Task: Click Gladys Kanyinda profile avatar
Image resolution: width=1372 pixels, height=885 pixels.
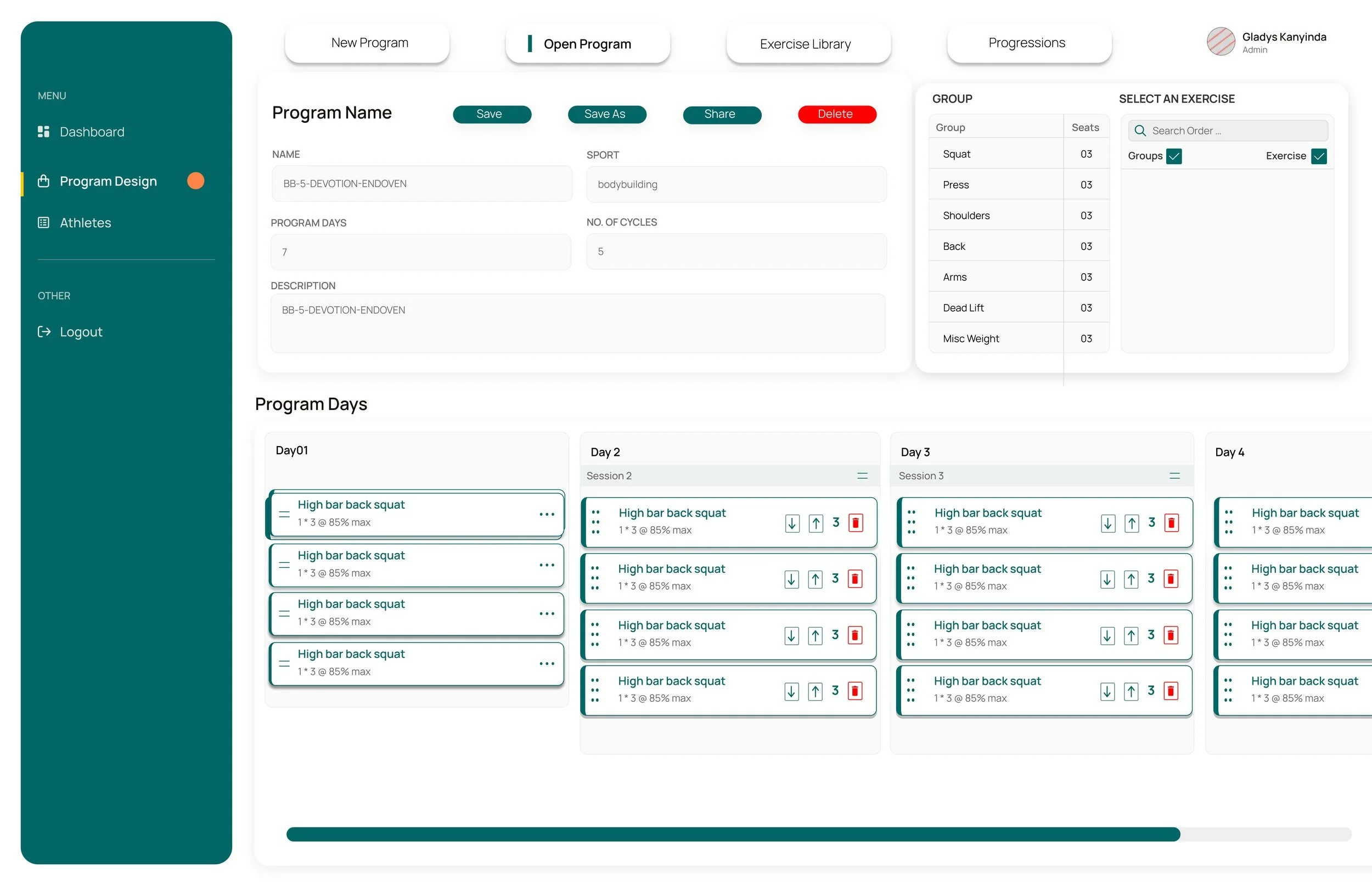Action: (x=1221, y=42)
